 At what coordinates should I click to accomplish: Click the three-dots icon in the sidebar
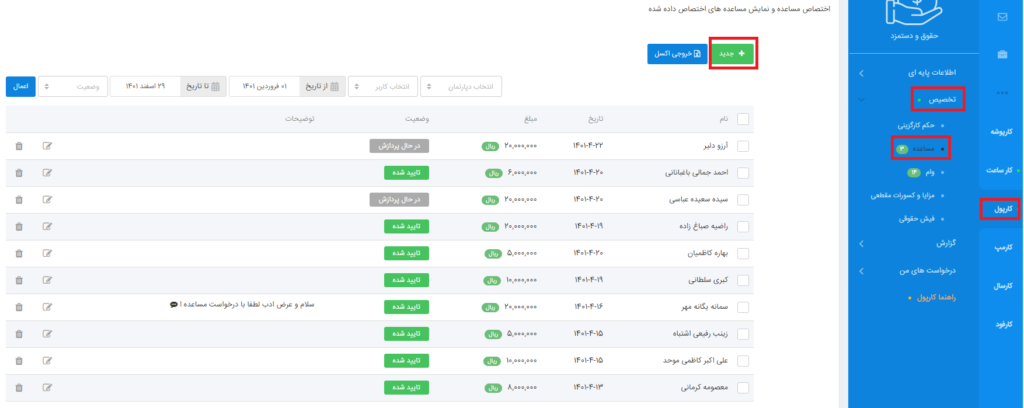click(1001, 93)
